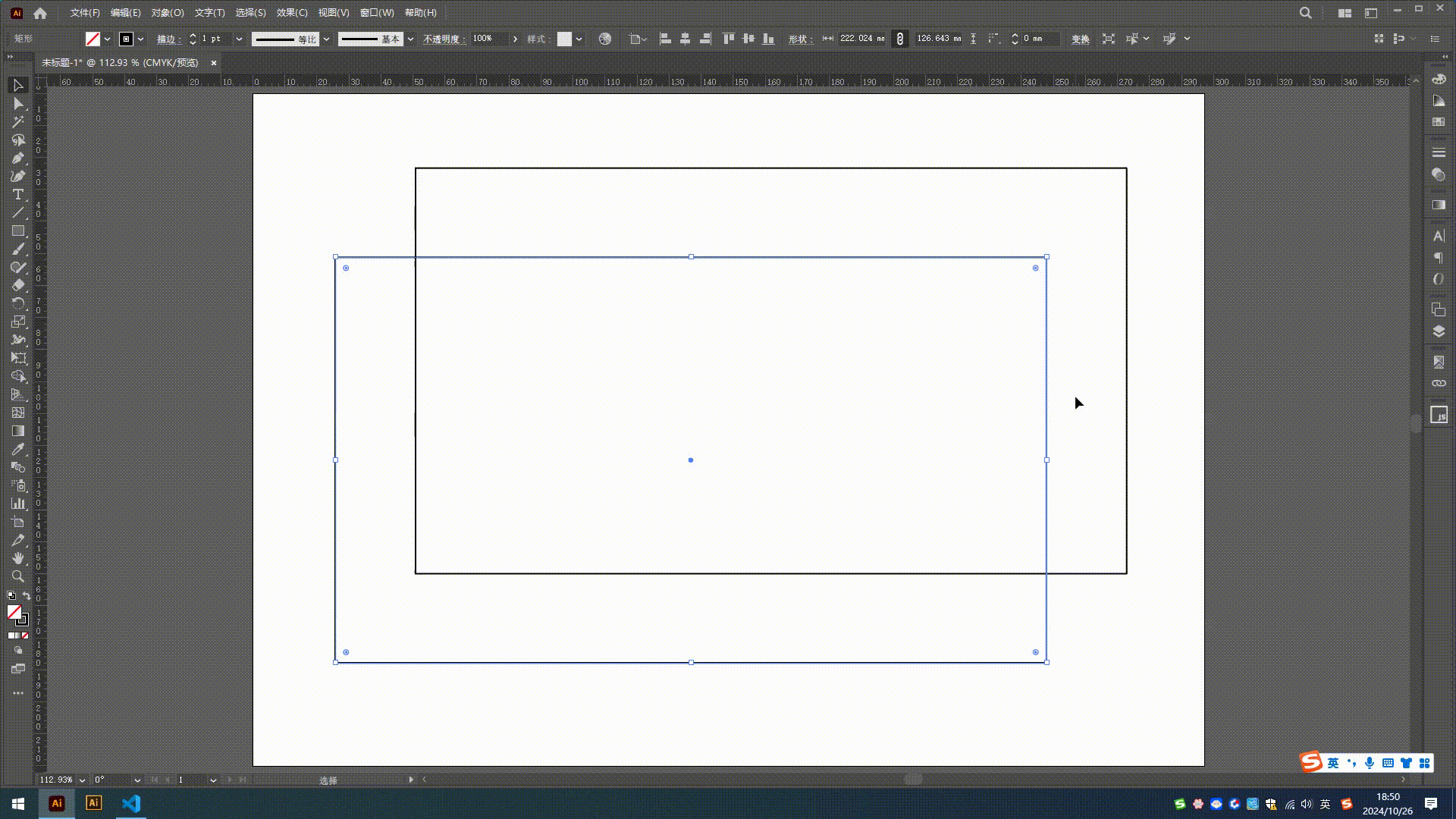
Task: Select the Curvature tool
Action: pos(18,177)
